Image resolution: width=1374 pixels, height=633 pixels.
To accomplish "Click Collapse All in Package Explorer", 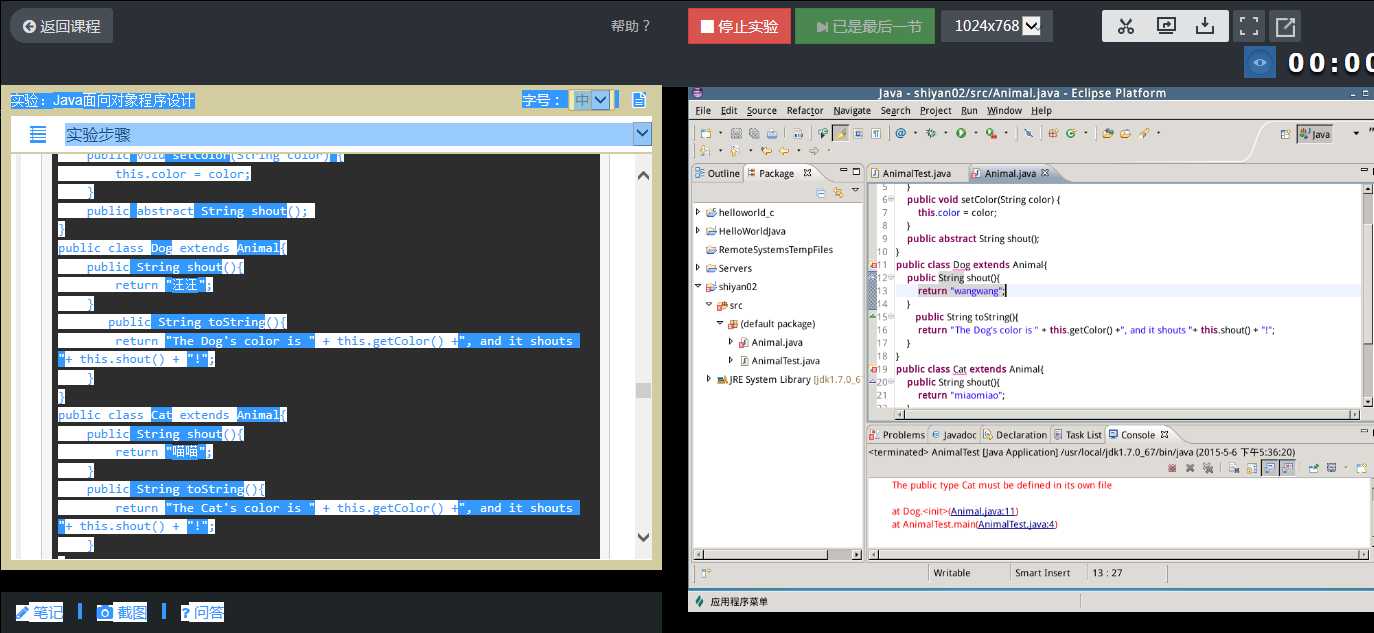I will 820,193.
